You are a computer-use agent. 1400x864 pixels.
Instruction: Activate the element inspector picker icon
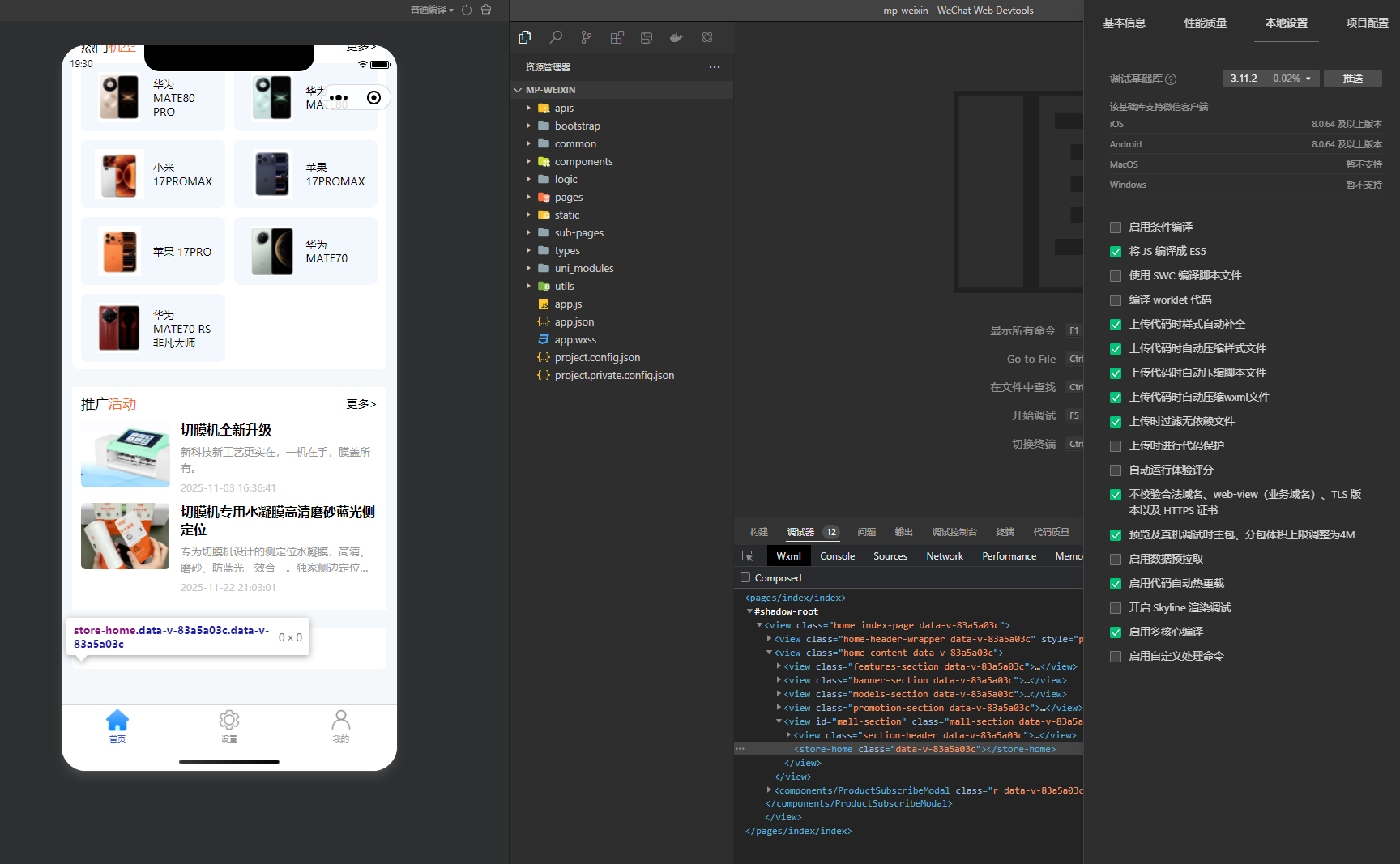click(x=747, y=556)
